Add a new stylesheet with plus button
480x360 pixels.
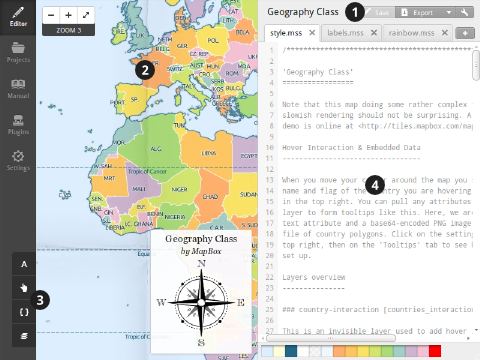465,33
